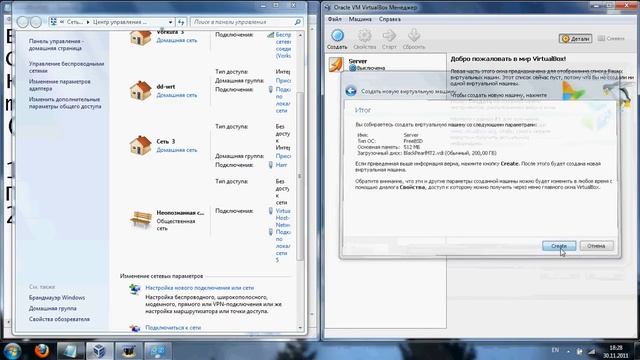Open Панель управления домашняя страница link
640x360 pixels.
pyautogui.click(x=56, y=44)
